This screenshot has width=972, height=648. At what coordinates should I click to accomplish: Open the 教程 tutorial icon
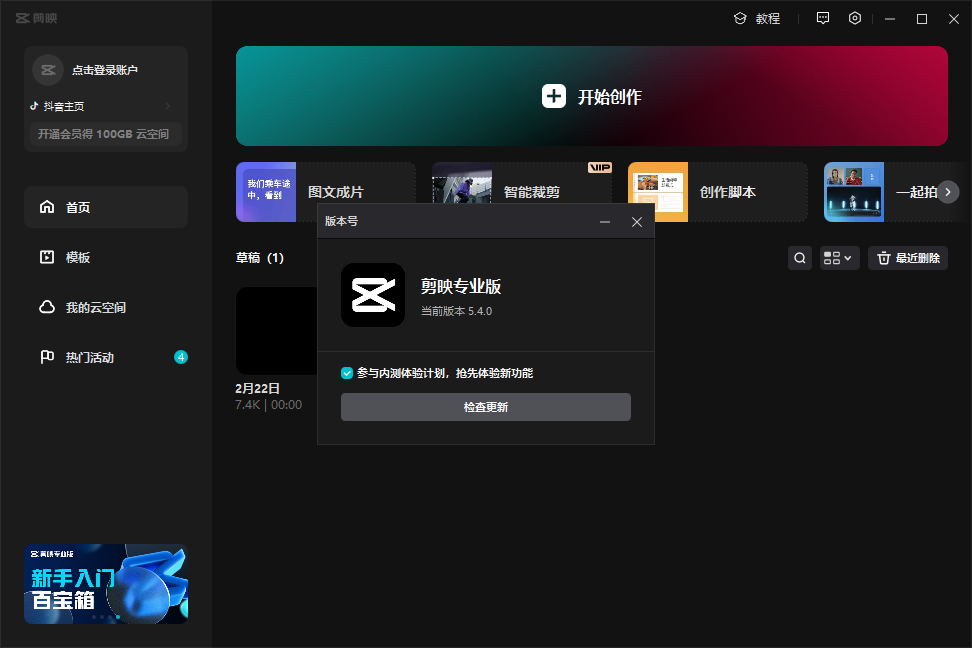click(740, 19)
